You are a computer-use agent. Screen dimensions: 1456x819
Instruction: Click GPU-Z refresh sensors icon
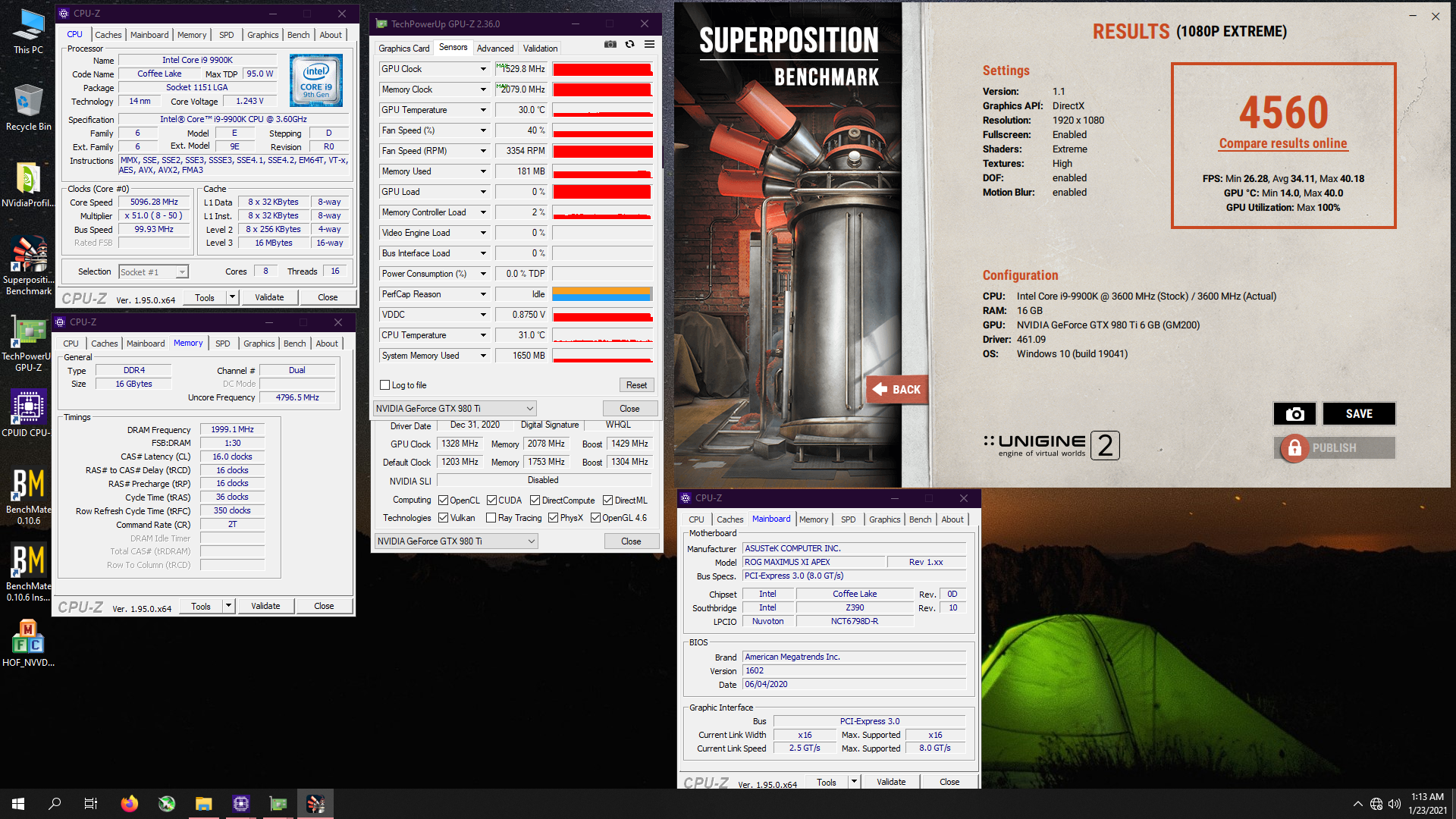point(629,45)
